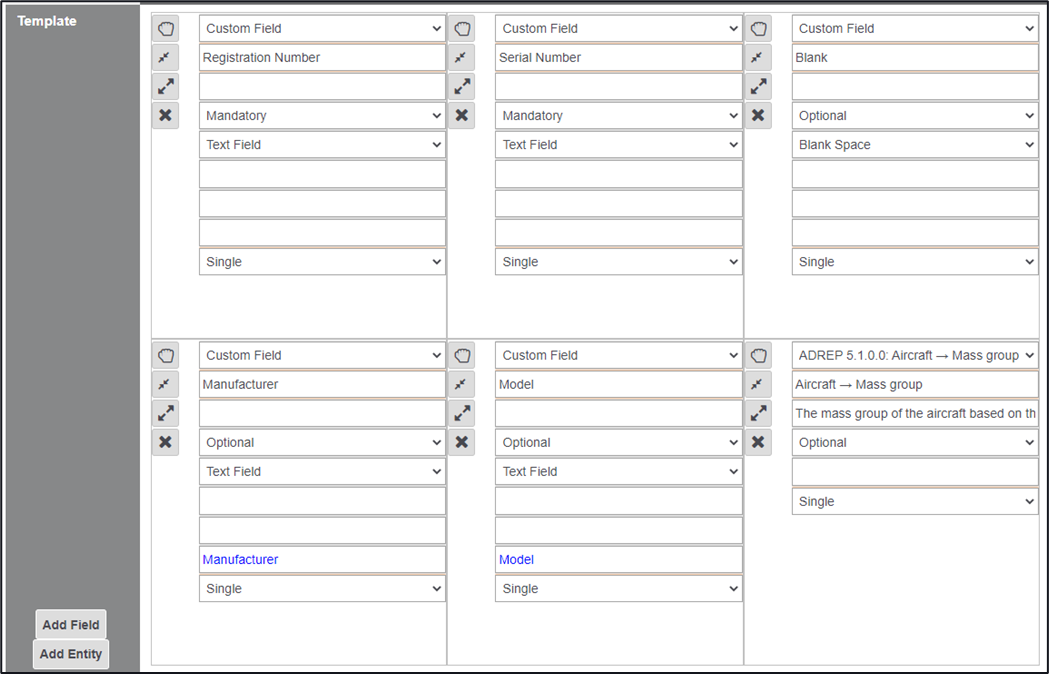
Task: Click the blue Manufacturer text input box
Action: coord(322,560)
